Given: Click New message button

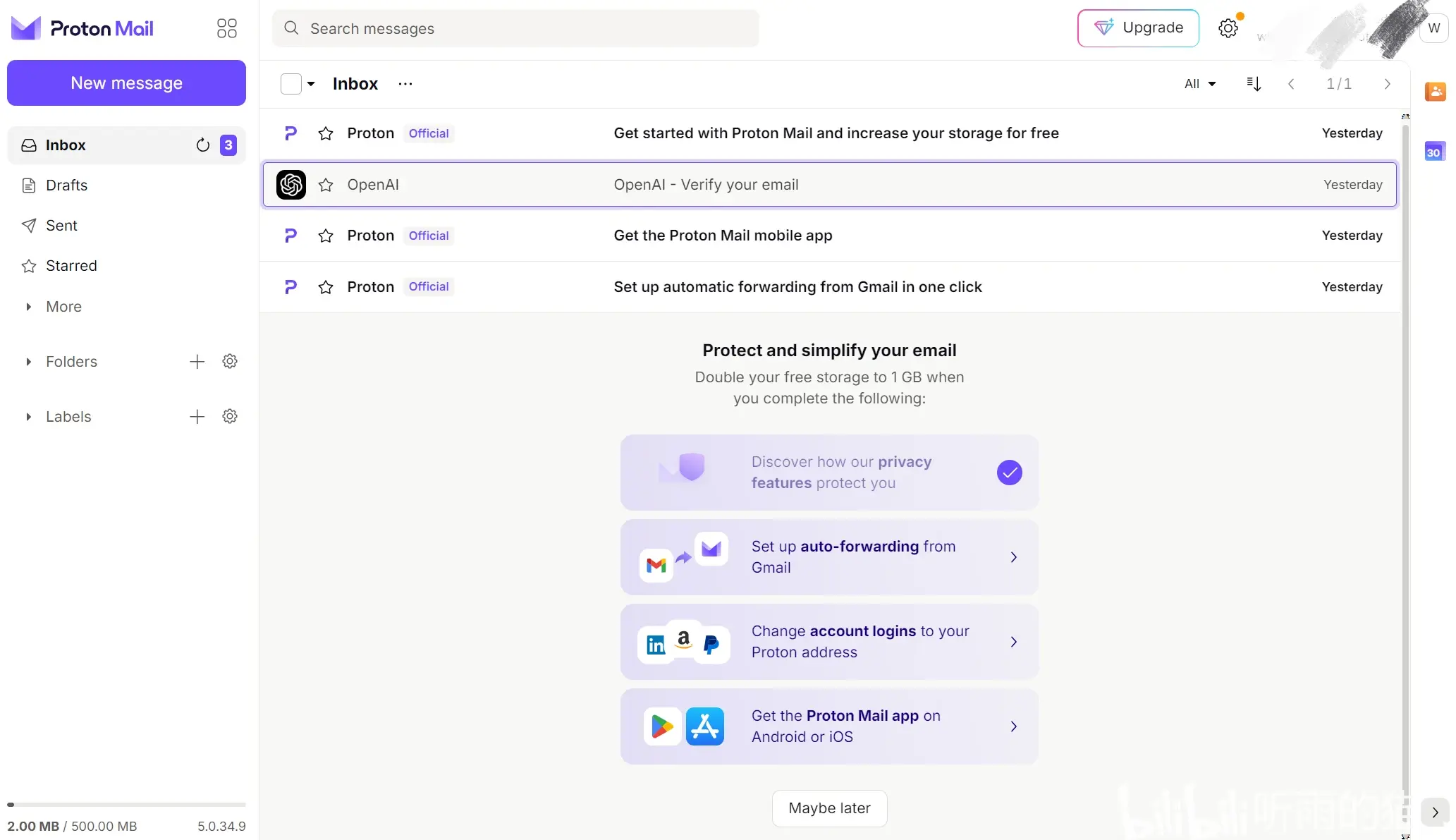Looking at the screenshot, I should (x=126, y=83).
